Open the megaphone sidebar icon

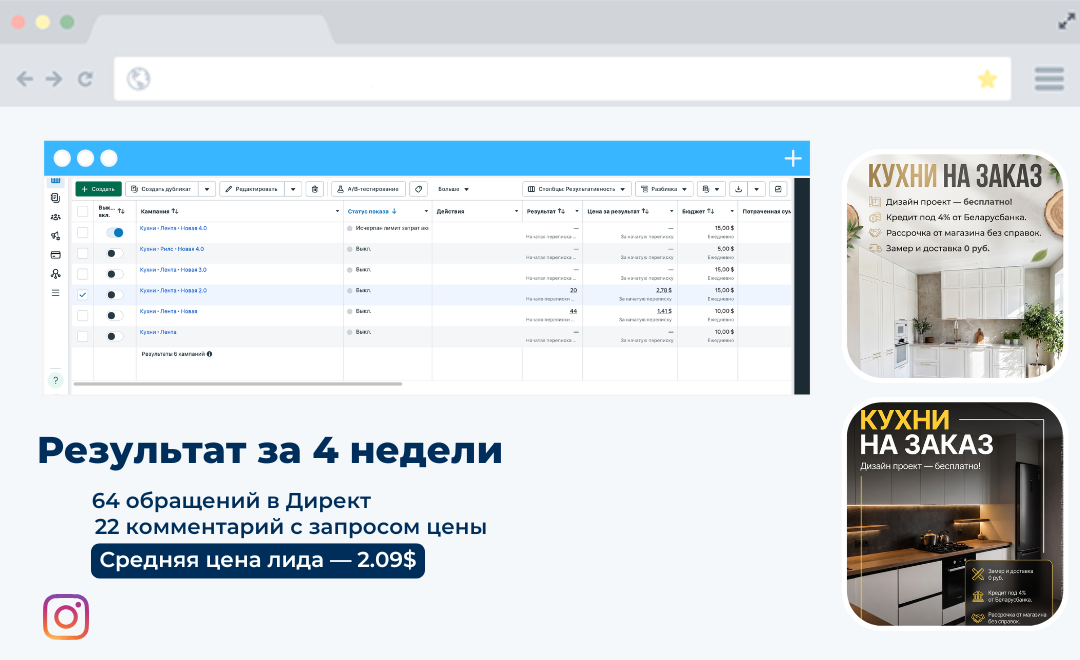pyautogui.click(x=56, y=236)
